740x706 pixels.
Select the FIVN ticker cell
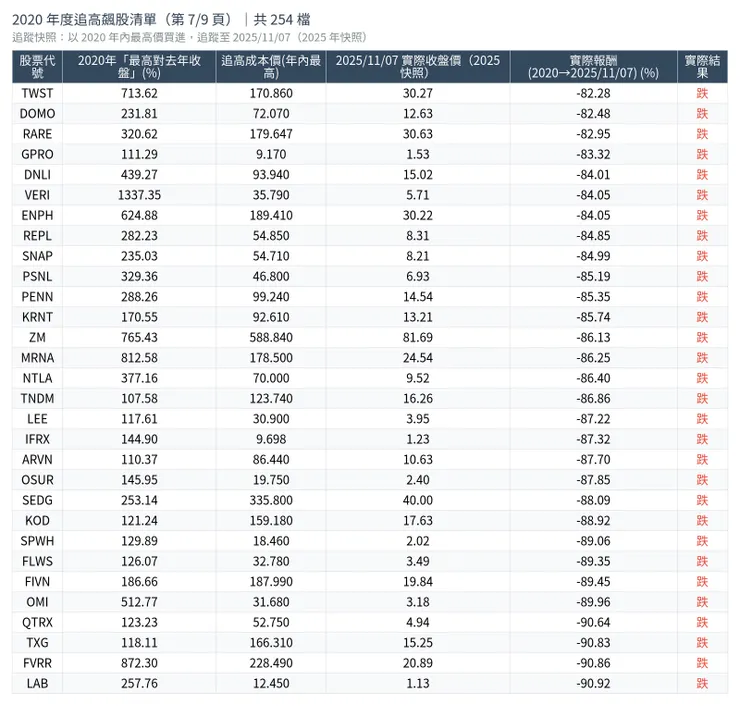[37, 581]
